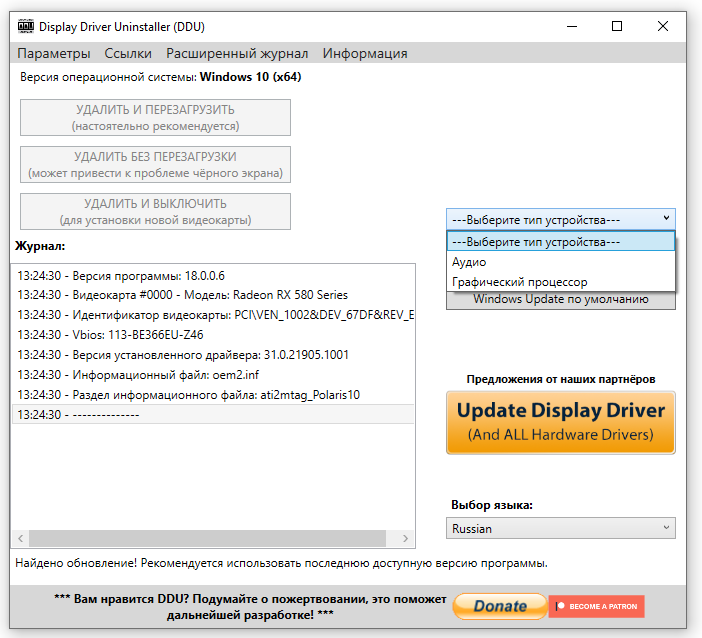Screen dimensions: 702x638
Task: Select log line 'Версия программы: 18.0.0.6'
Action: [x=213, y=276]
